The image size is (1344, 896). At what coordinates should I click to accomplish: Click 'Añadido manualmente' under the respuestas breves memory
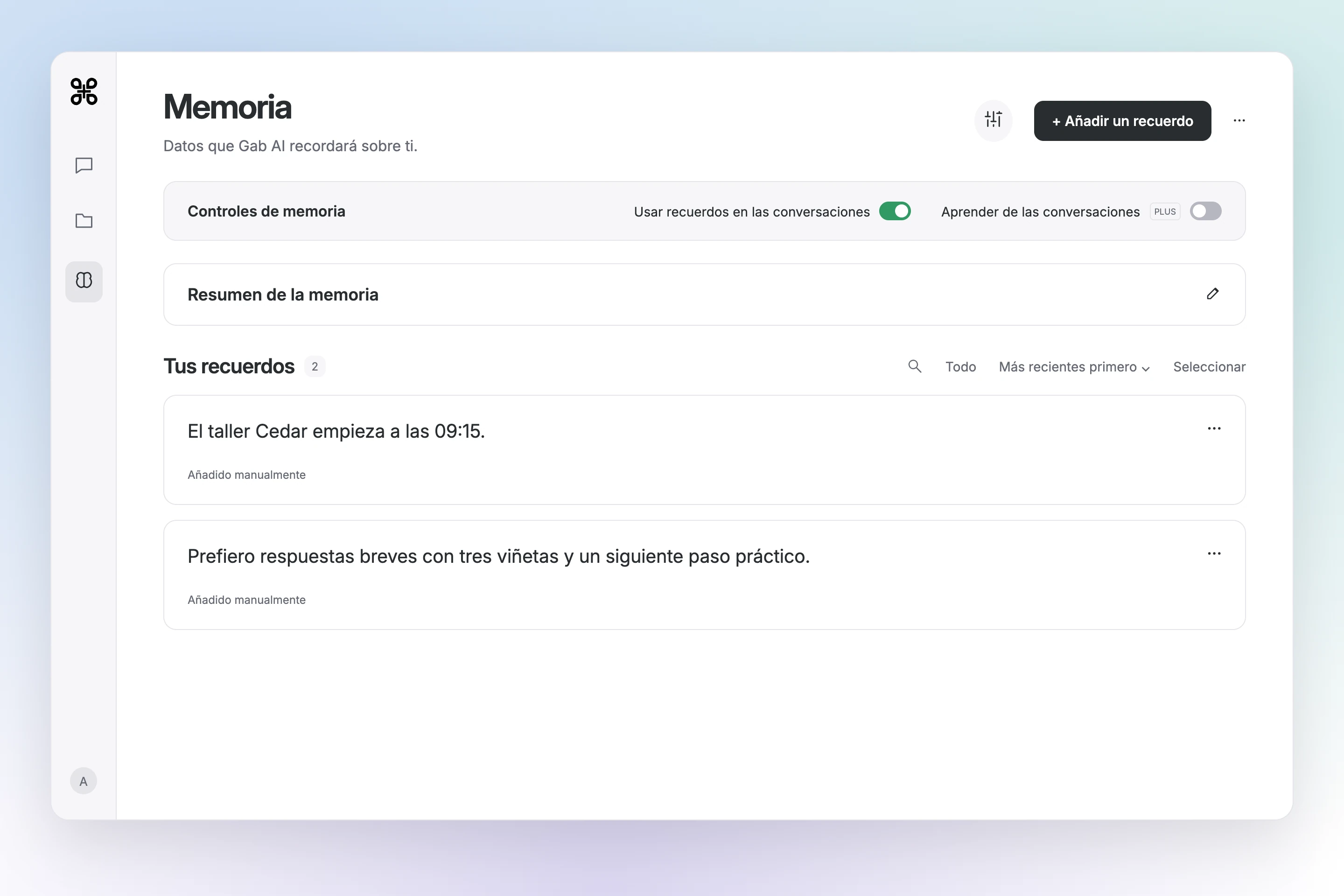click(246, 600)
